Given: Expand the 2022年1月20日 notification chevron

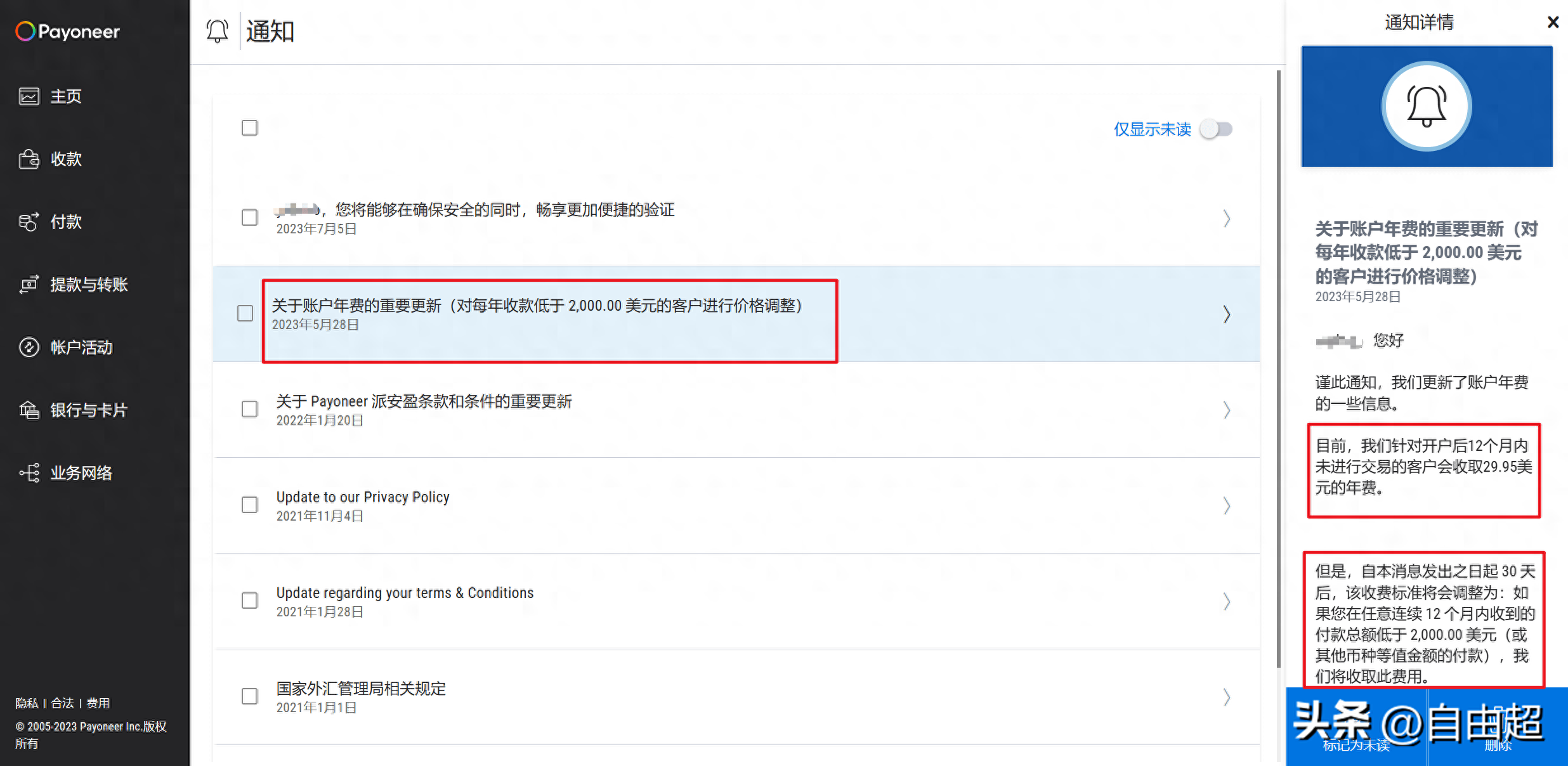Looking at the screenshot, I should [1227, 410].
